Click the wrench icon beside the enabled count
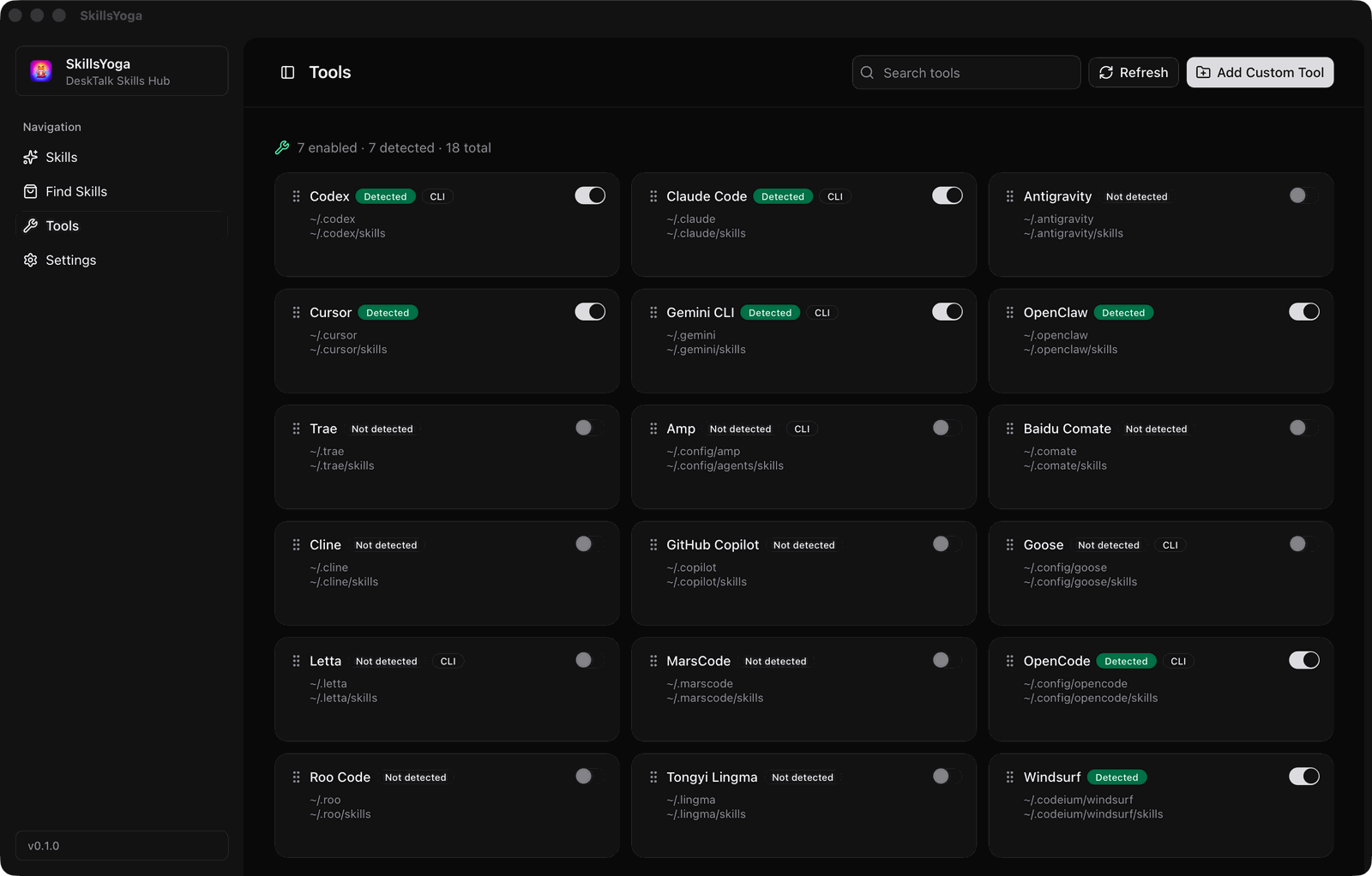The image size is (1372, 876). tap(281, 147)
